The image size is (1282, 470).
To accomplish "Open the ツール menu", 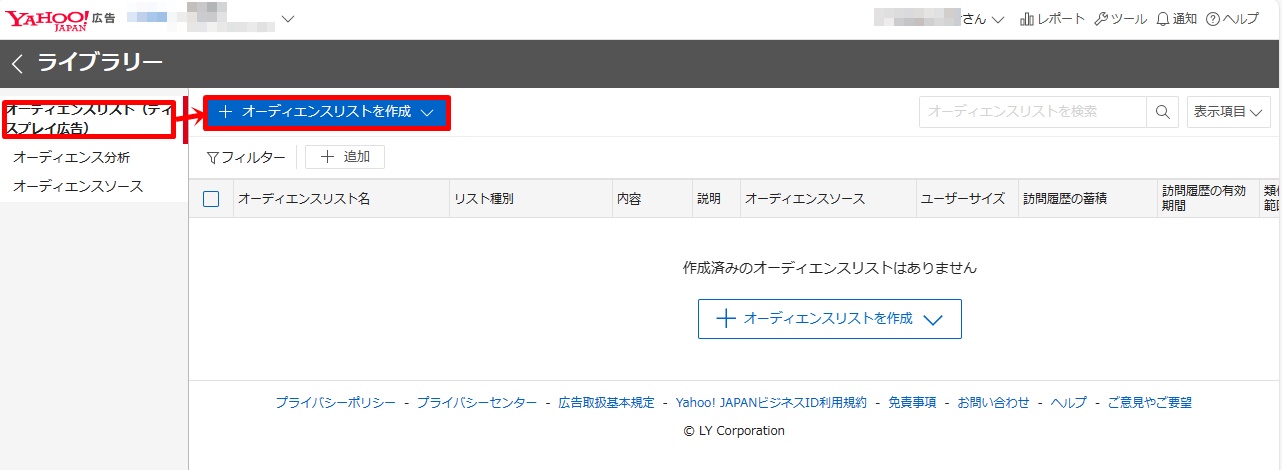I will click(x=1121, y=19).
